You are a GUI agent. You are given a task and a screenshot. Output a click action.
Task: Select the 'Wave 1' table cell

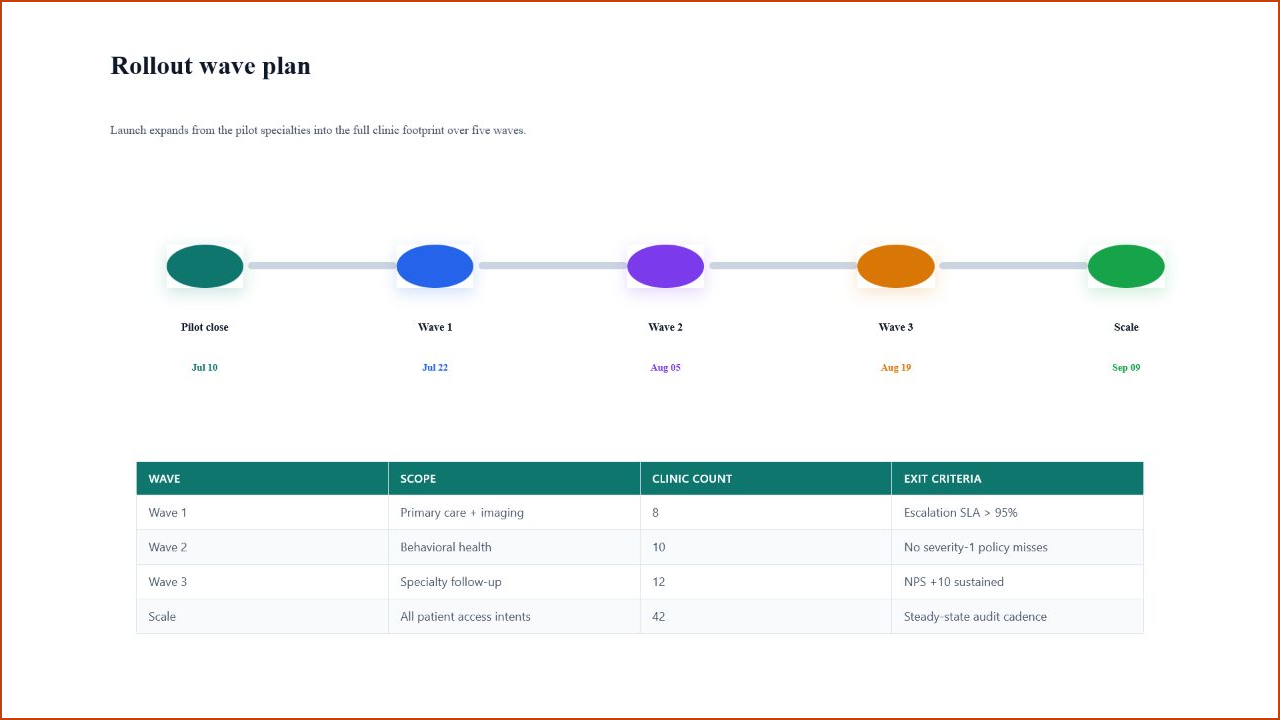tap(262, 512)
